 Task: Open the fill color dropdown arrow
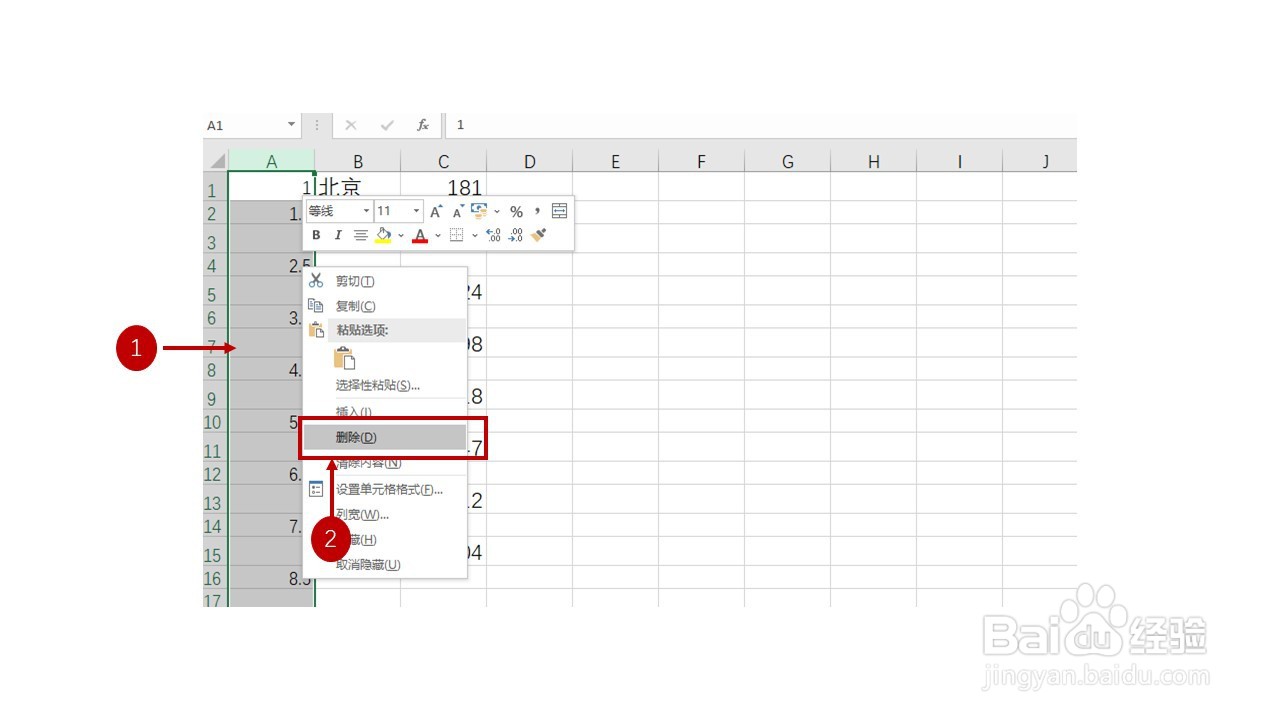click(401, 236)
